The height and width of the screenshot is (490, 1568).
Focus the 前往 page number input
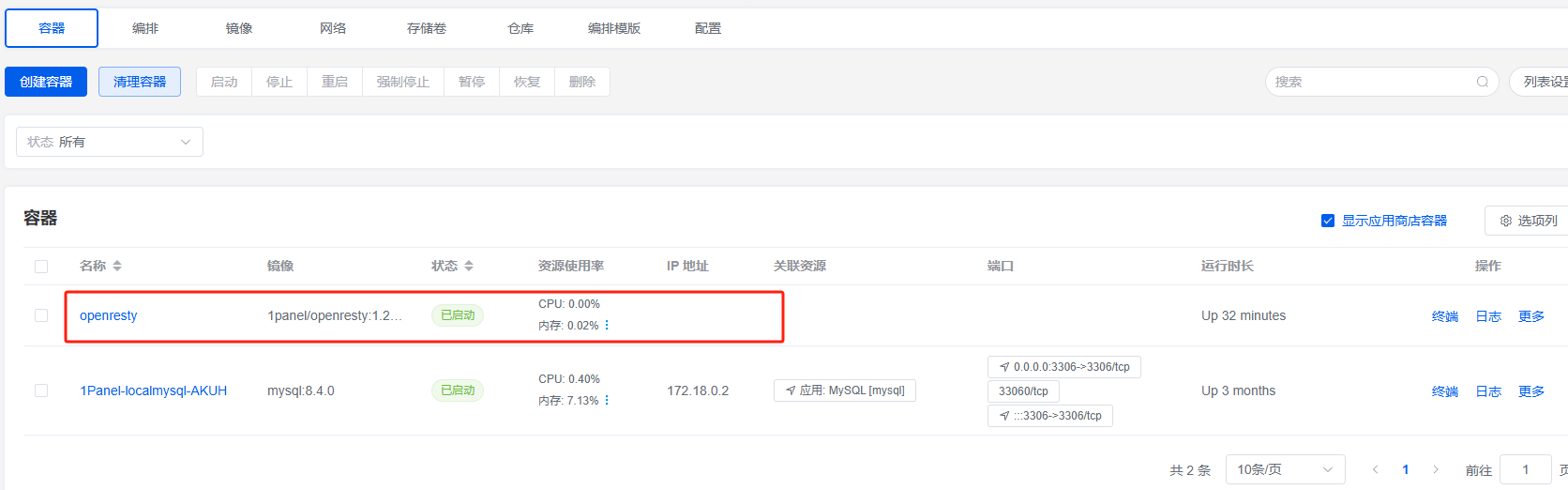1526,469
